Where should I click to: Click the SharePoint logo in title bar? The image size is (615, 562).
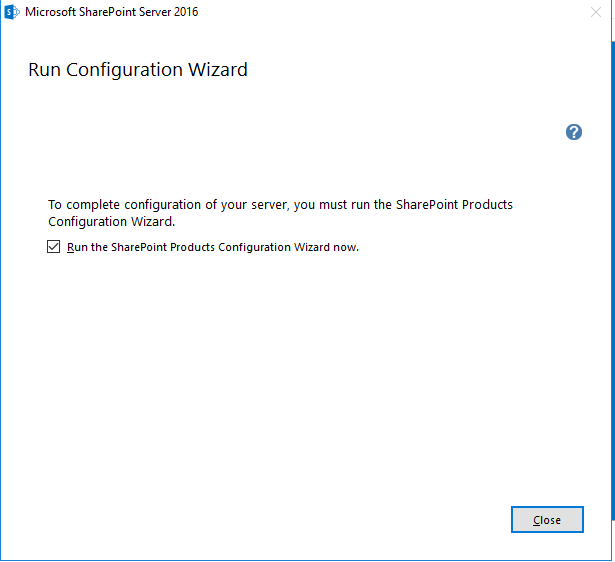click(12, 12)
